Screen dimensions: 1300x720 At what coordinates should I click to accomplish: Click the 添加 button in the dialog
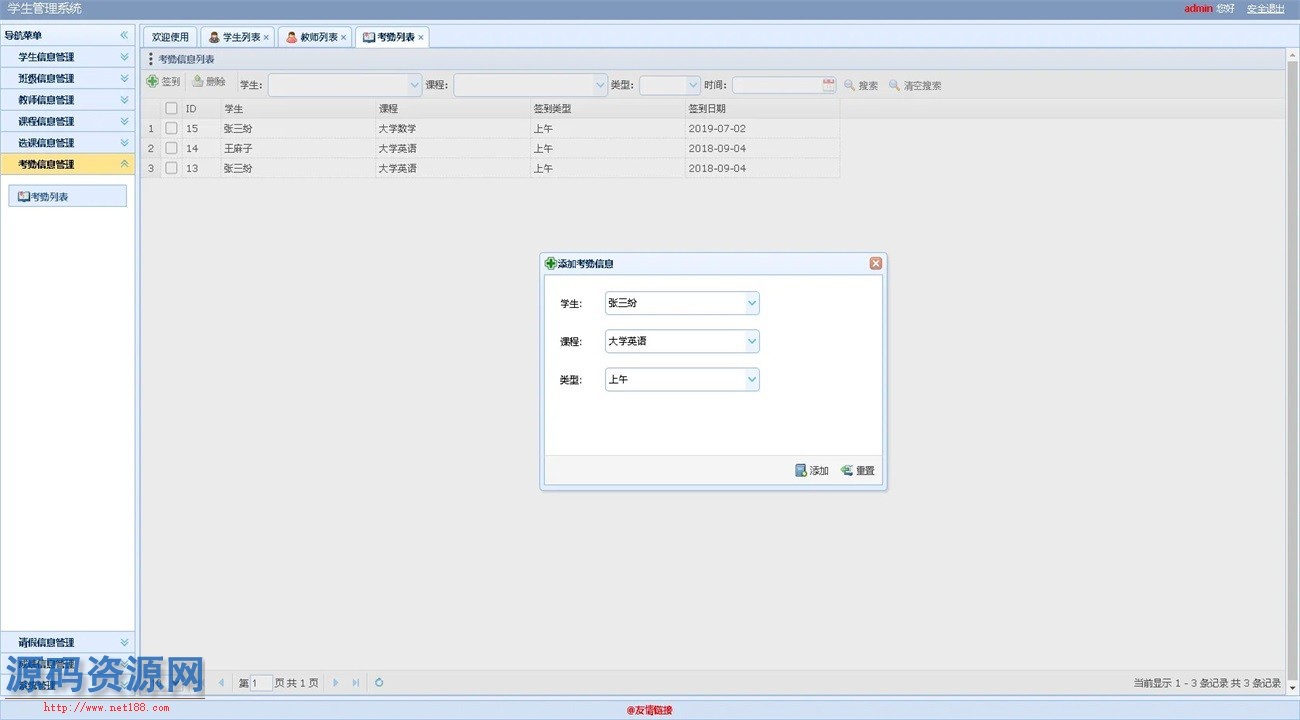point(812,471)
